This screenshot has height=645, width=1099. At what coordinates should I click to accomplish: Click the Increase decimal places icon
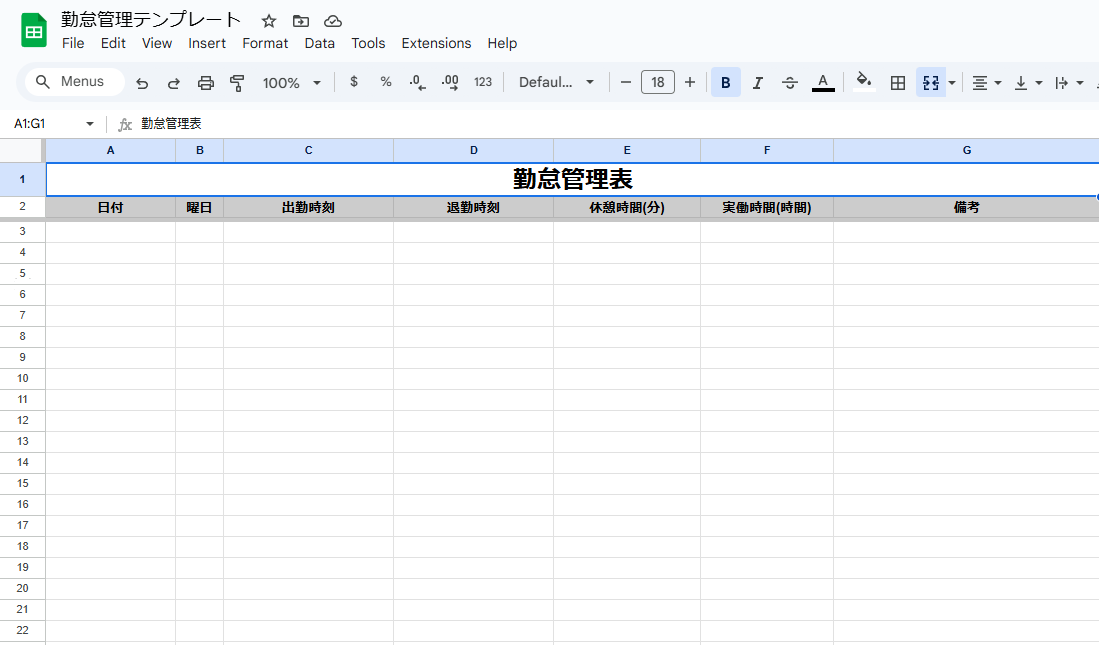click(x=450, y=82)
